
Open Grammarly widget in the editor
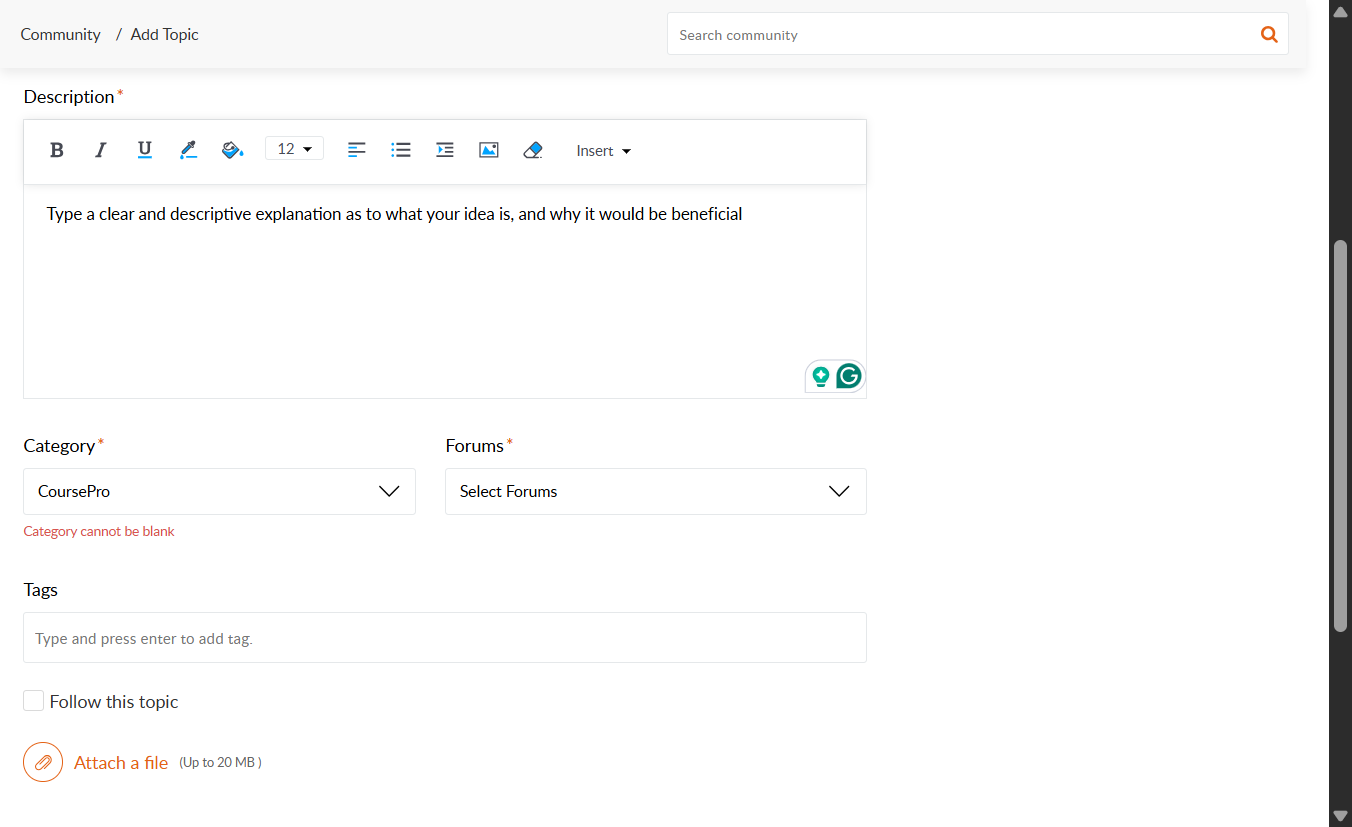point(849,376)
